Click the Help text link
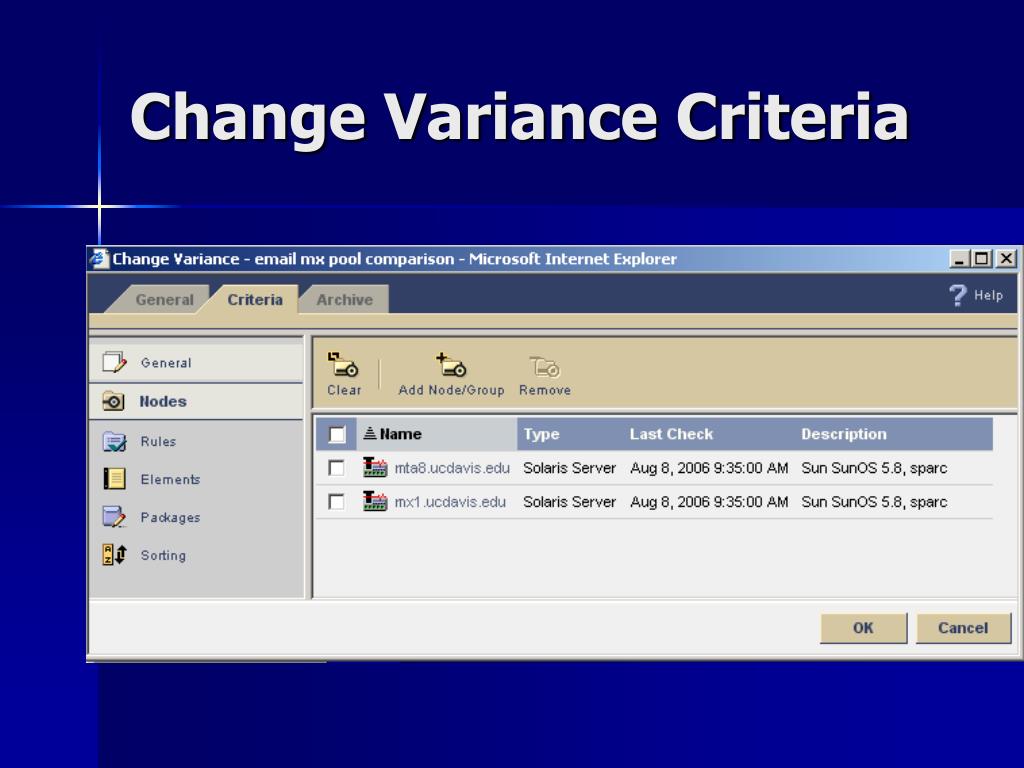 point(988,295)
